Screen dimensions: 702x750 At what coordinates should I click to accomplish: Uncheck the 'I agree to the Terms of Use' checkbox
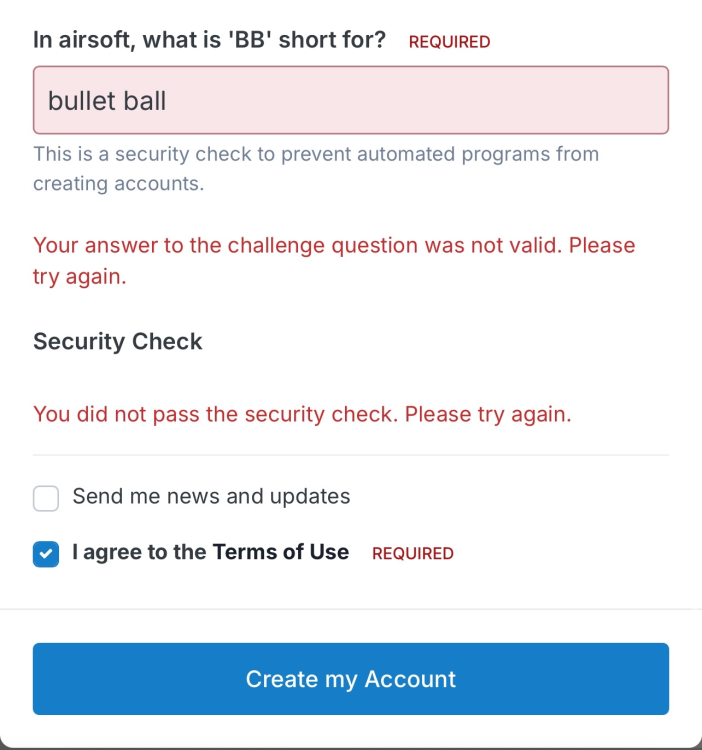pyautogui.click(x=46, y=554)
